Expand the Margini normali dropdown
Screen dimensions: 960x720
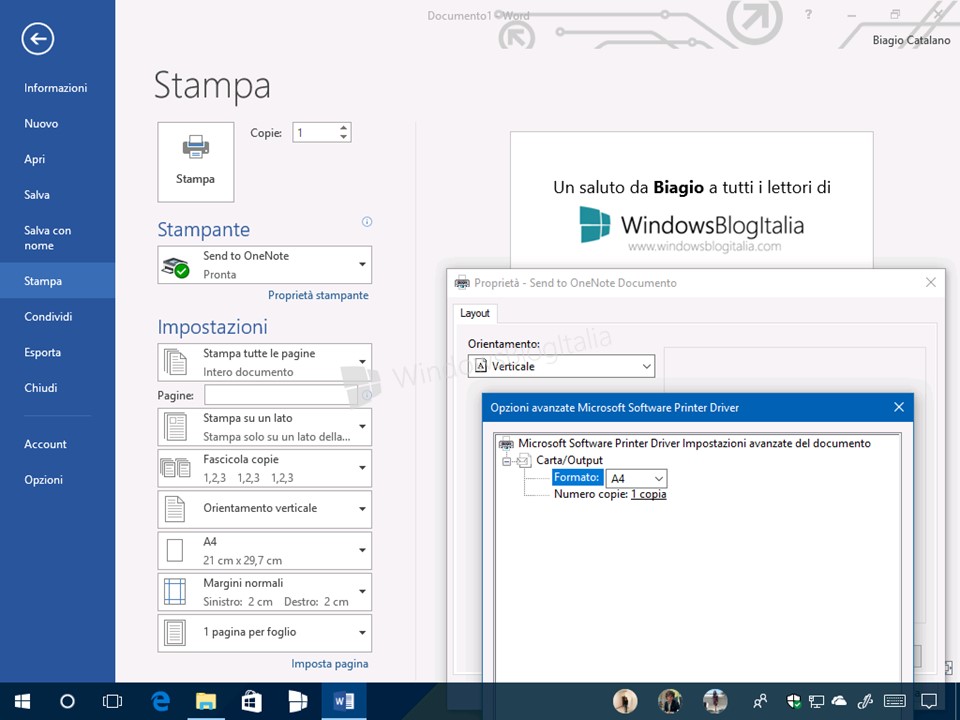[x=264, y=592]
